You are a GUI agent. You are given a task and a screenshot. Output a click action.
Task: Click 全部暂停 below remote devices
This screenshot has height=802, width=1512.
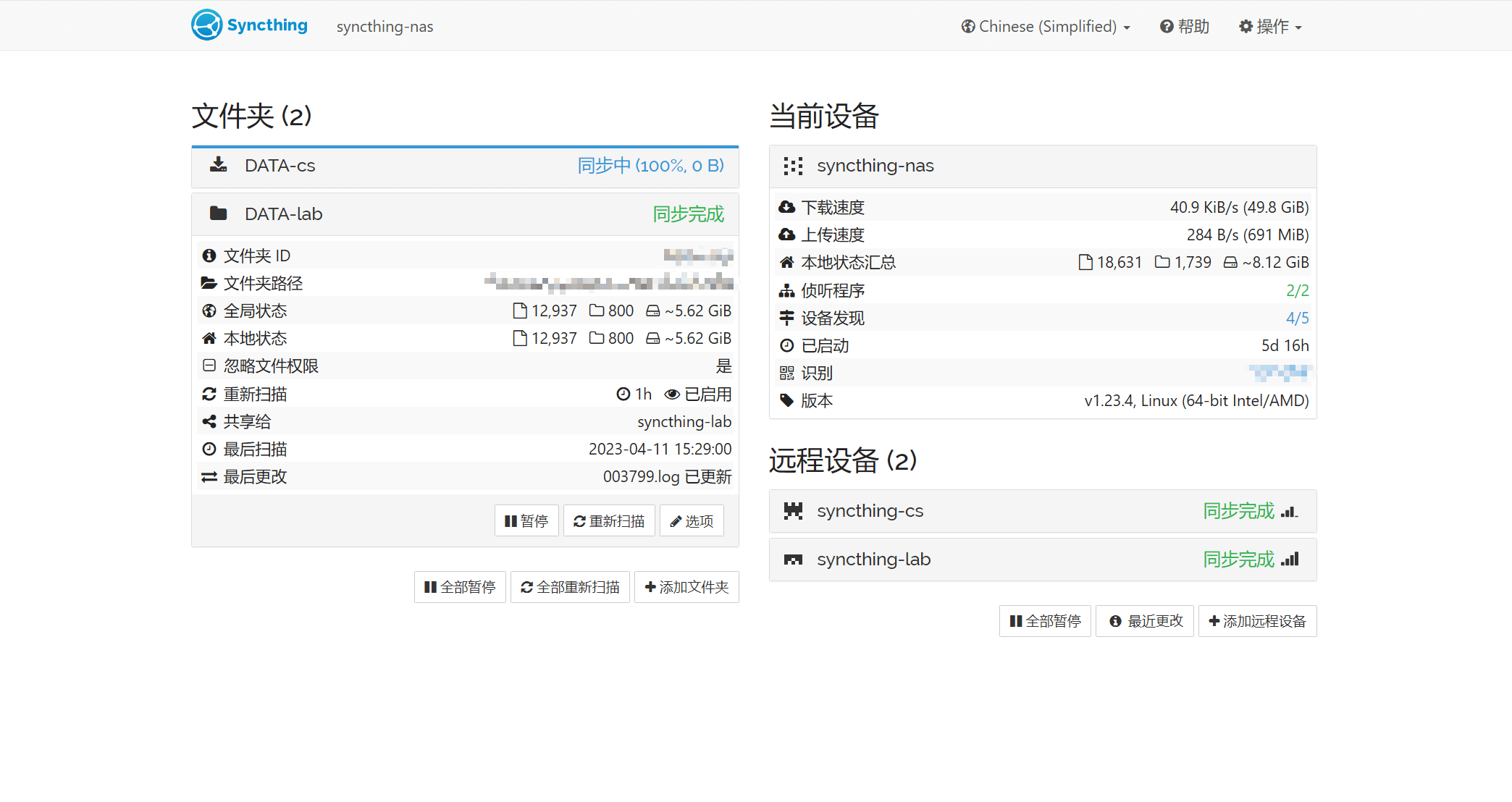[x=1045, y=621]
